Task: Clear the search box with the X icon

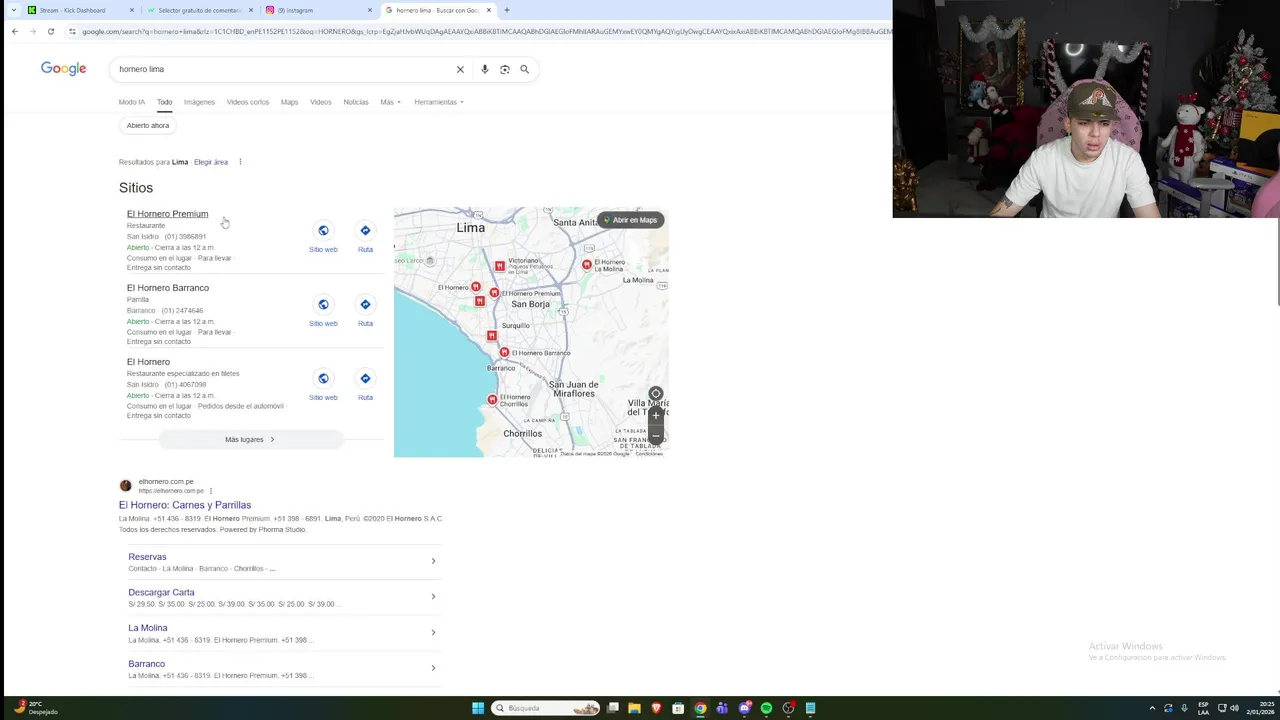Action: [460, 69]
